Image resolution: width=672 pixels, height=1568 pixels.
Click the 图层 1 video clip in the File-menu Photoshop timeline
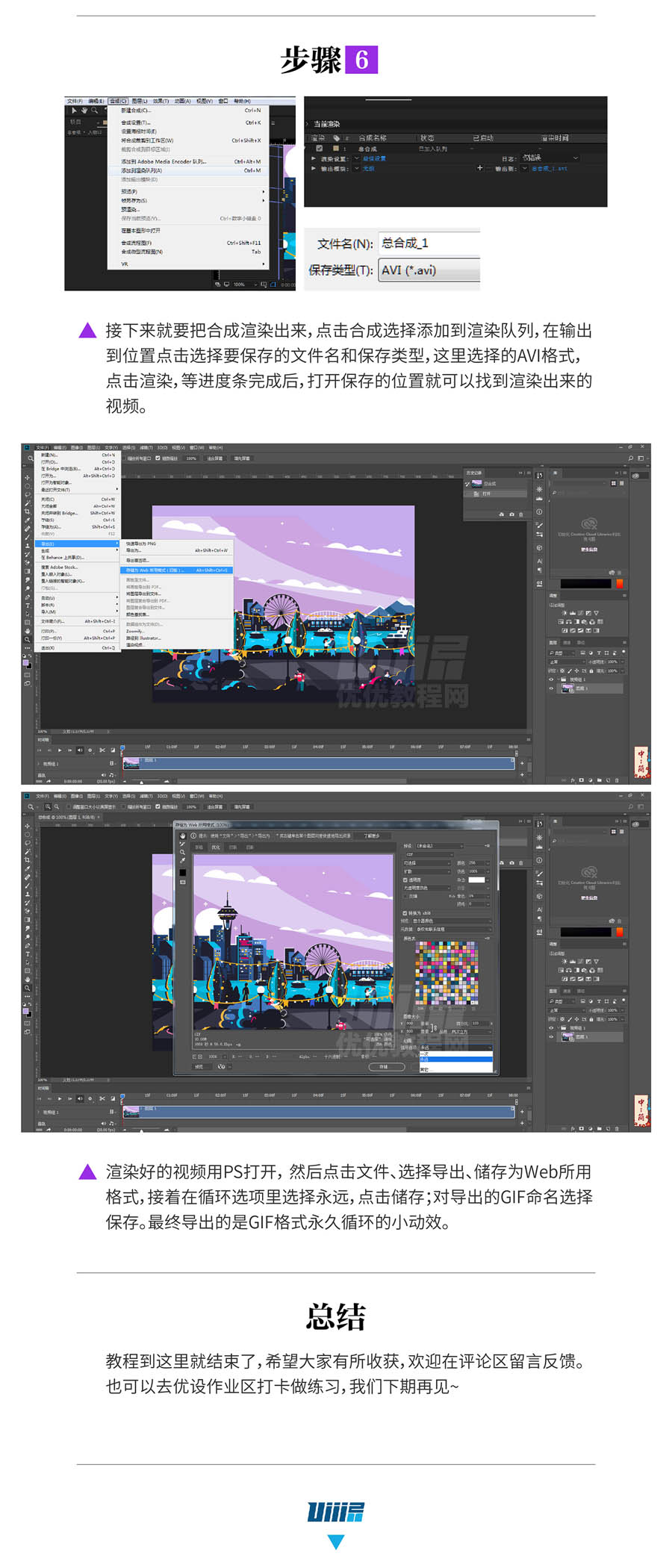[319, 762]
